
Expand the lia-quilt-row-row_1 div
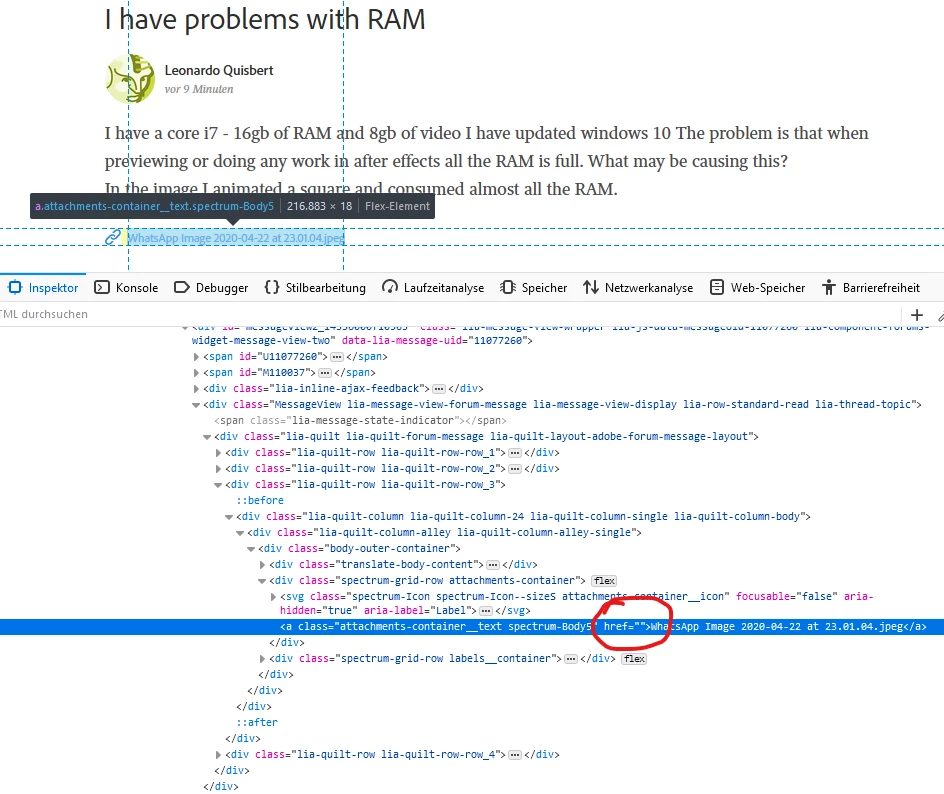pyautogui.click(x=219, y=453)
